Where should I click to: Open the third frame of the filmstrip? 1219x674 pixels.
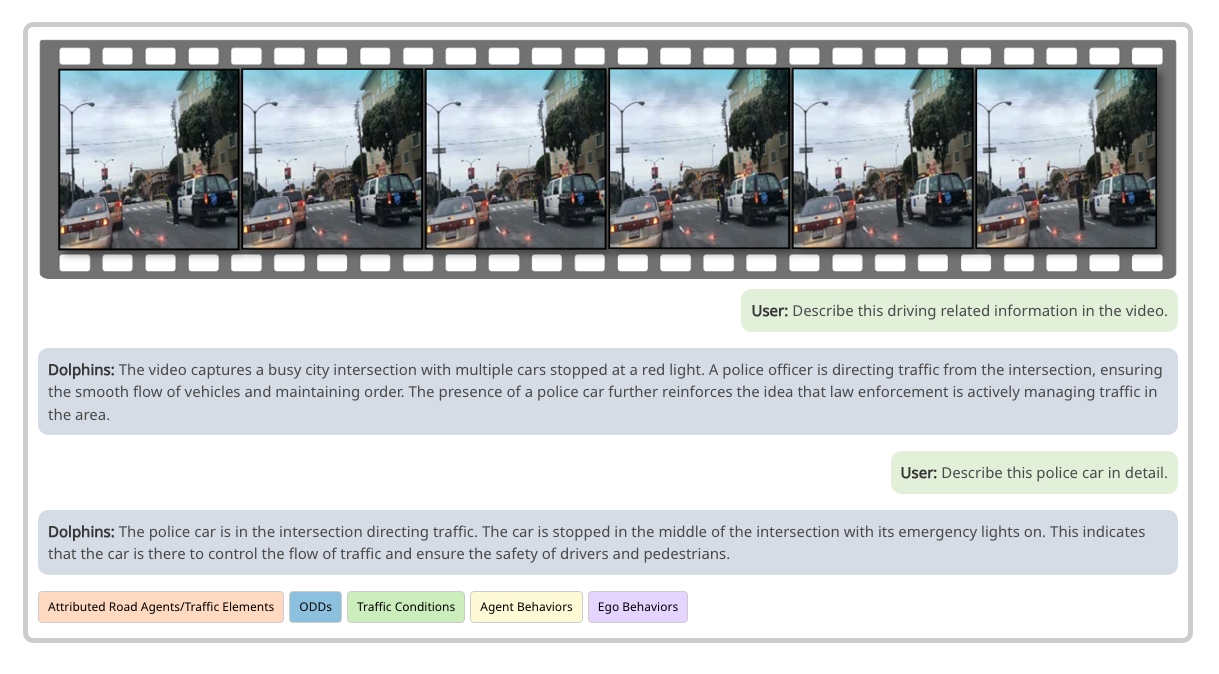516,158
